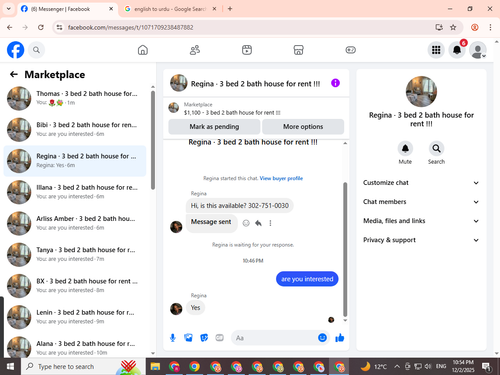Go back in browser history
The height and width of the screenshot is (375, 500).
click(10, 27)
